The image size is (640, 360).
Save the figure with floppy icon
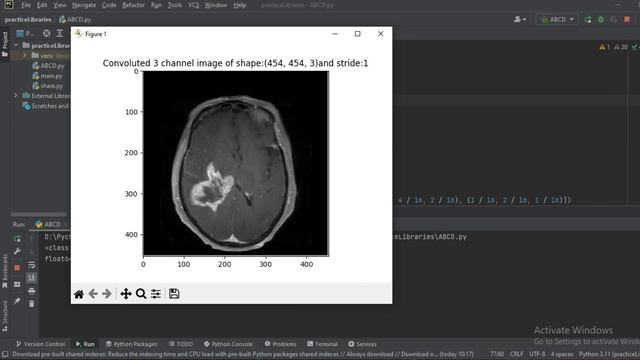(x=174, y=294)
